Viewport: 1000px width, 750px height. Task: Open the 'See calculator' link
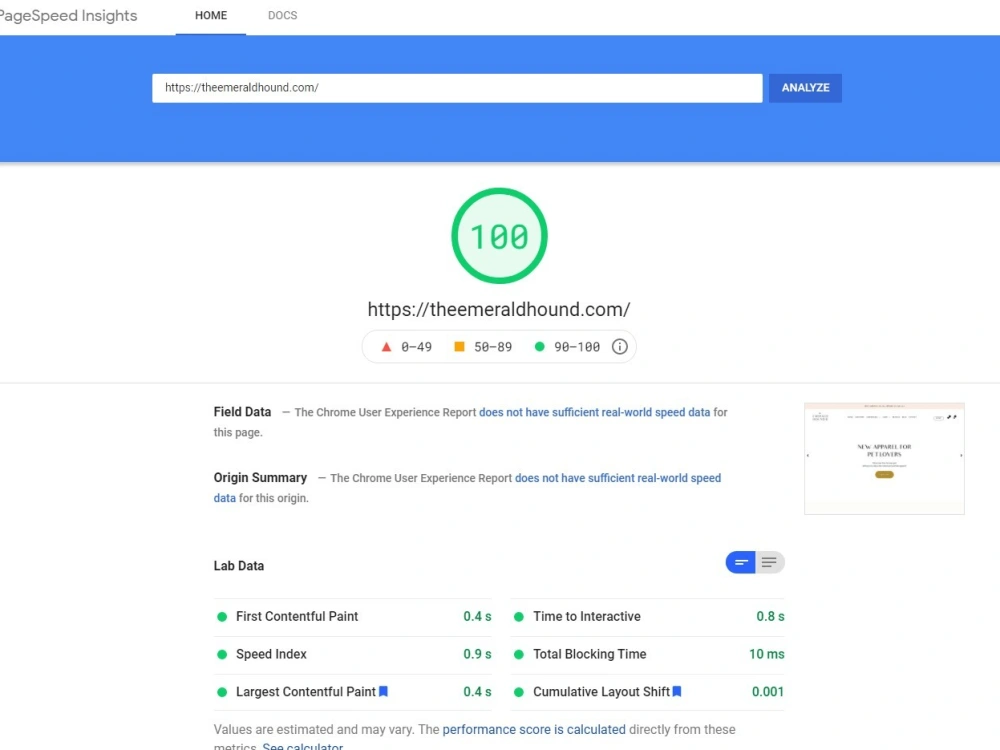[303, 746]
